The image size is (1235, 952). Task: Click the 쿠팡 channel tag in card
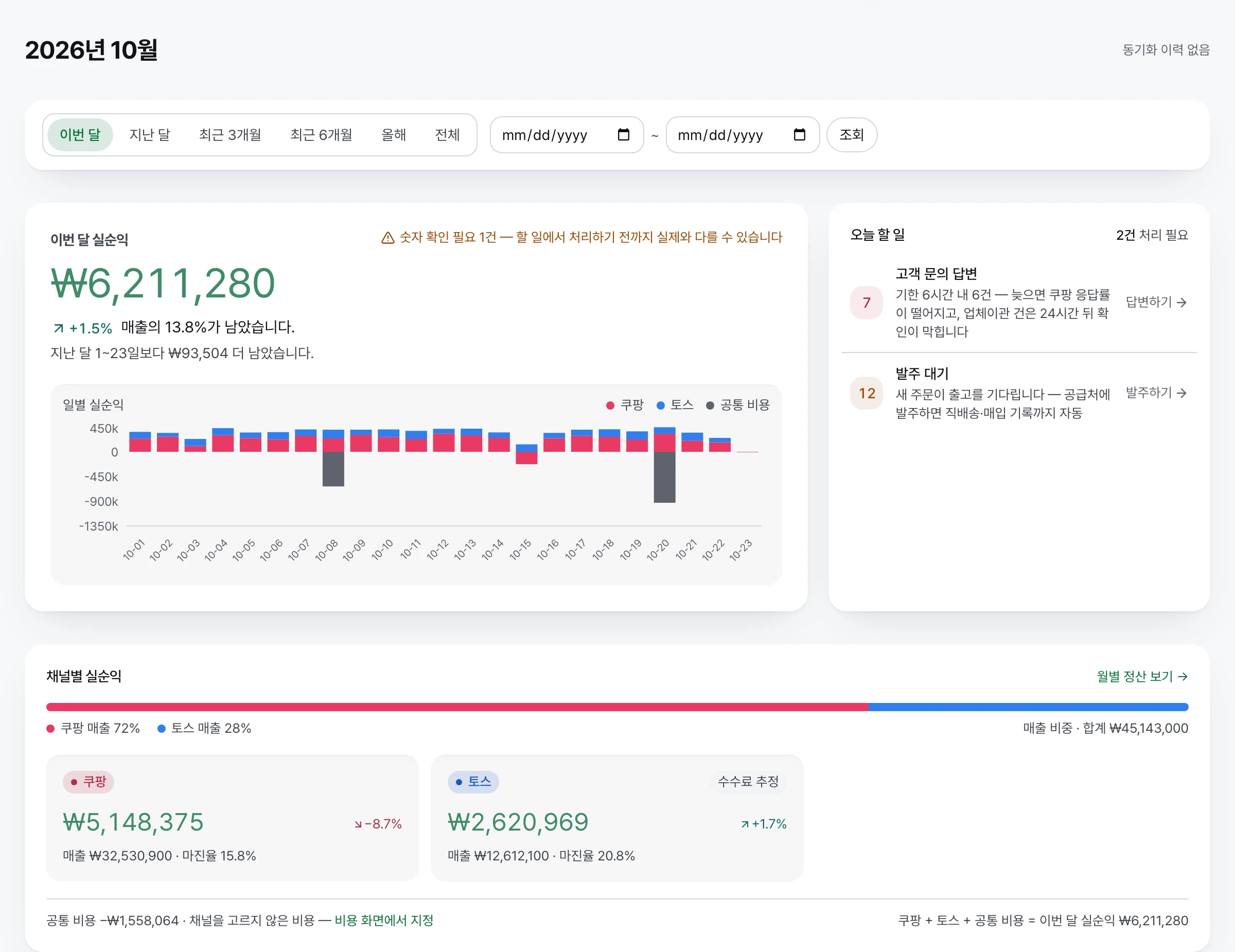88,782
